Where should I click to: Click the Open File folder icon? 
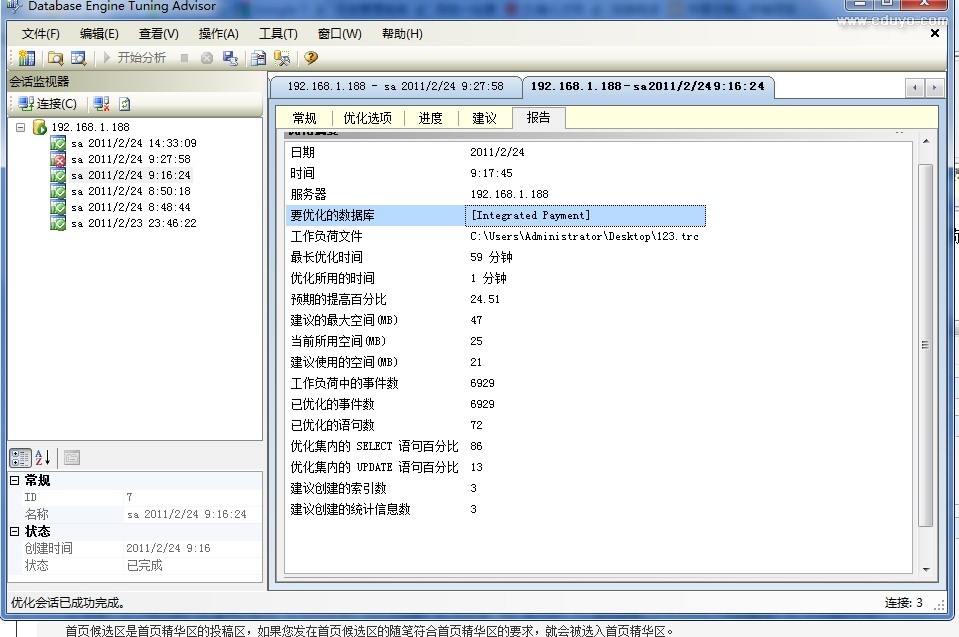pyautogui.click(x=55, y=58)
